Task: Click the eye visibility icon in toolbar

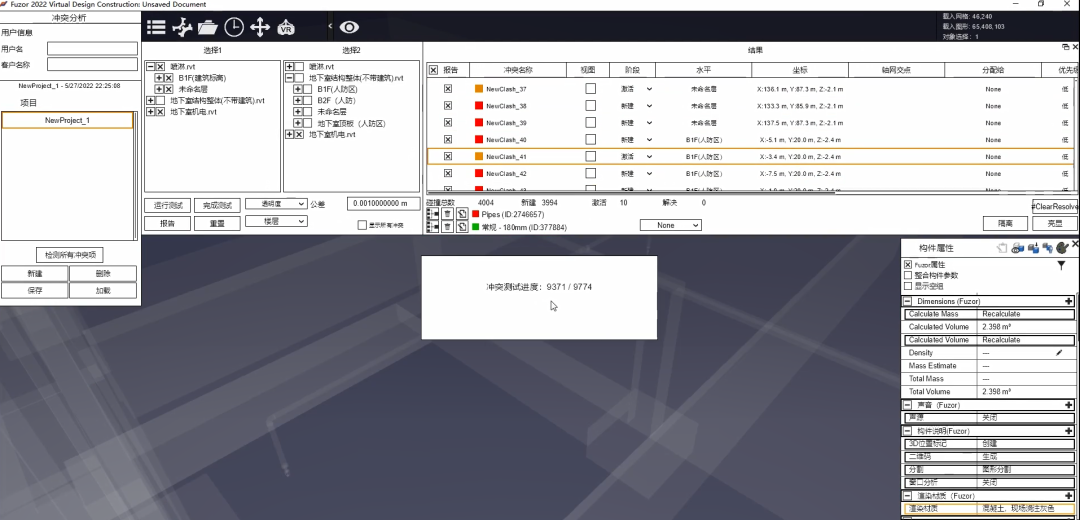Action: tap(349, 27)
